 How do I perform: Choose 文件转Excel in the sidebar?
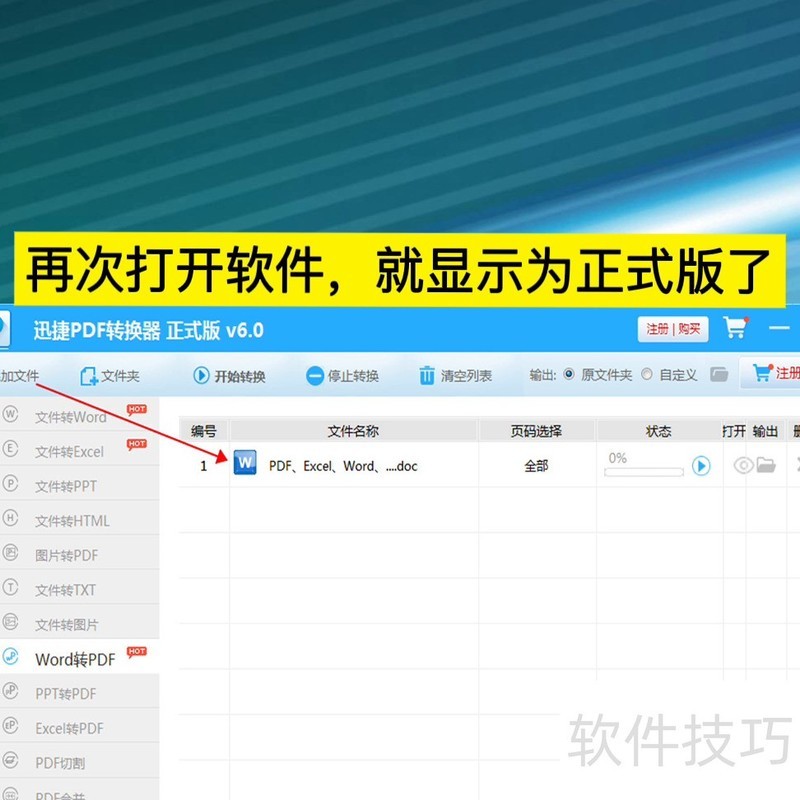[x=69, y=452]
